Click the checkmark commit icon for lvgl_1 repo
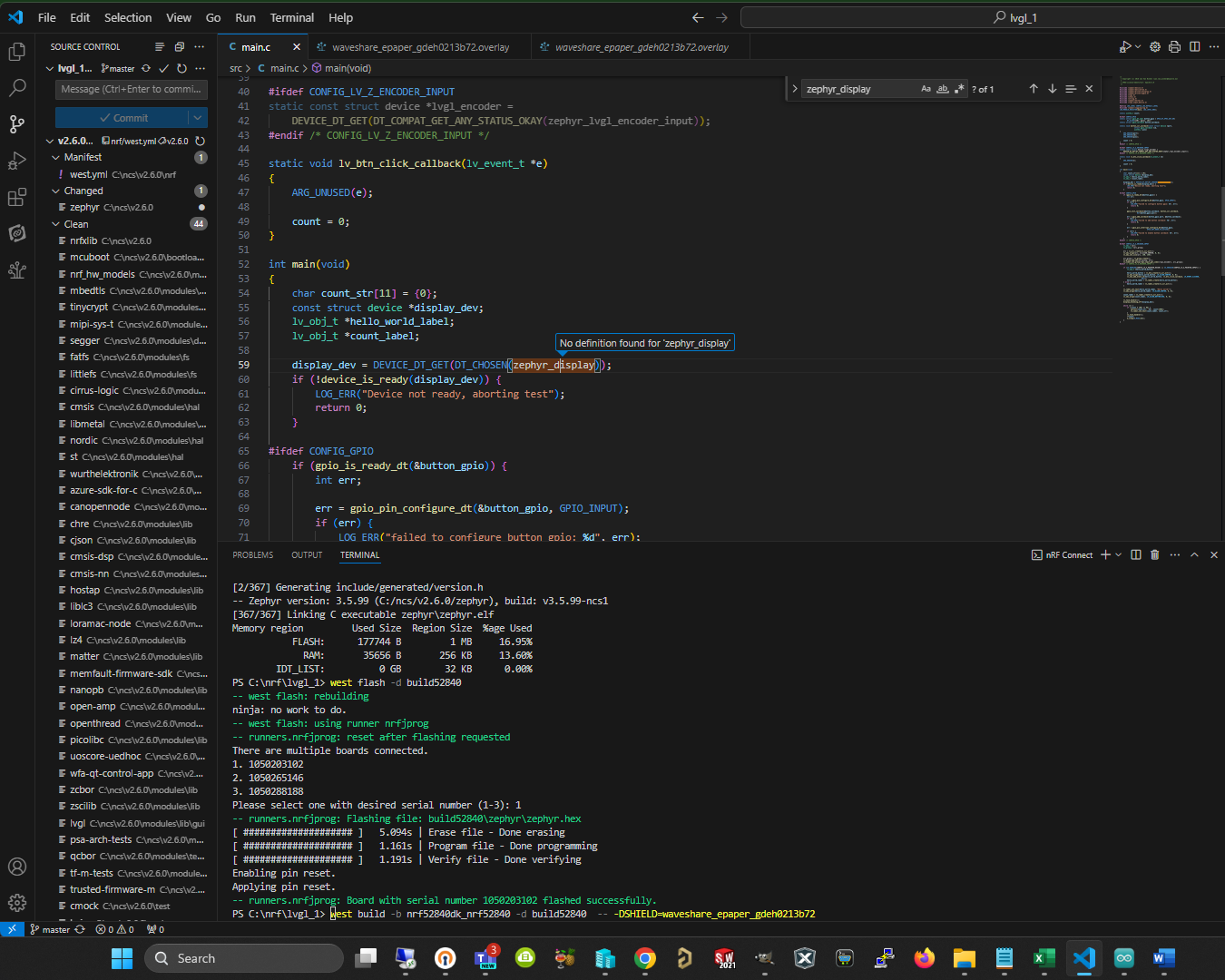Viewport: 1225px width, 980px height. tap(164, 68)
